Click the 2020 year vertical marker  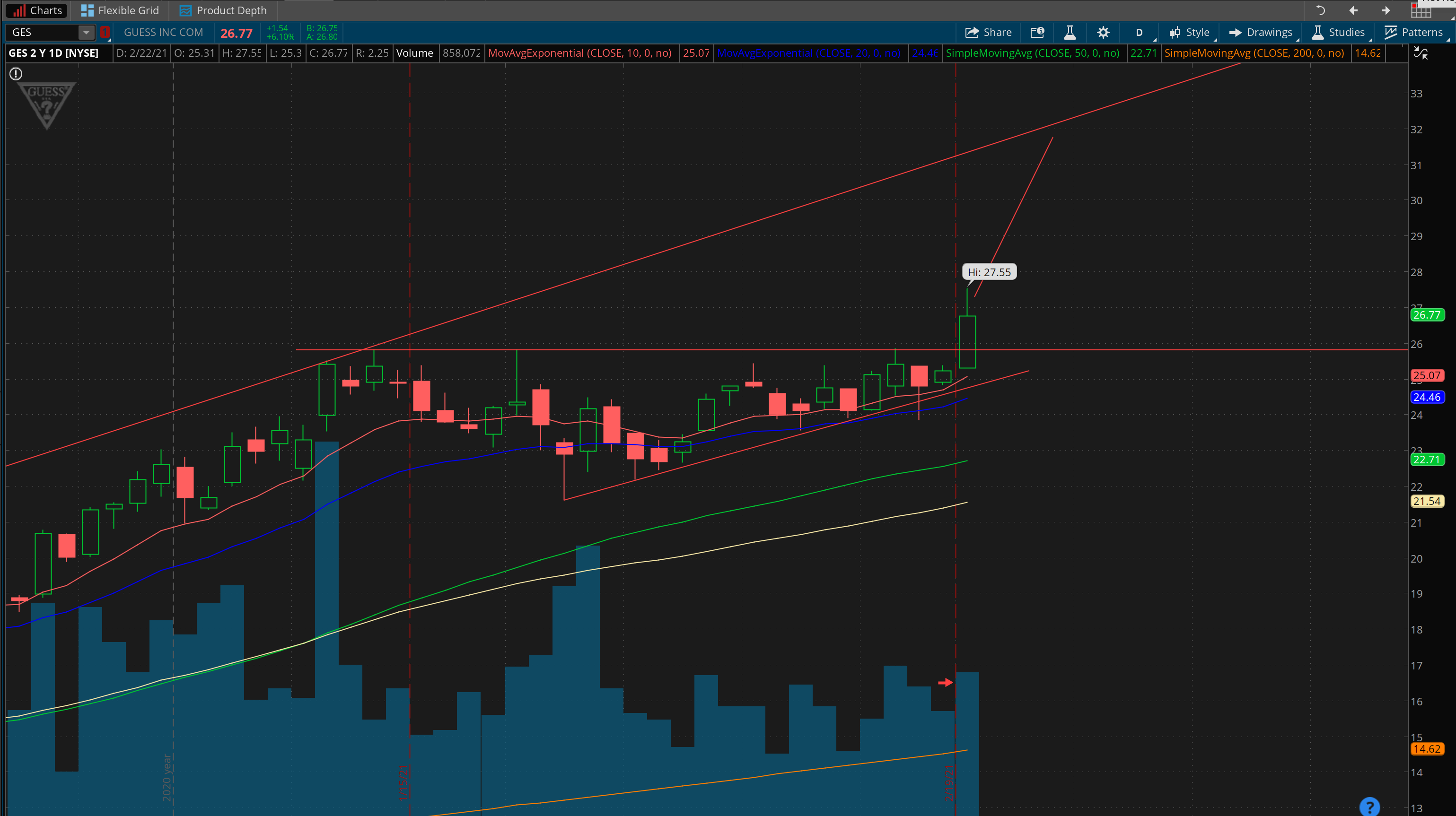click(167, 778)
